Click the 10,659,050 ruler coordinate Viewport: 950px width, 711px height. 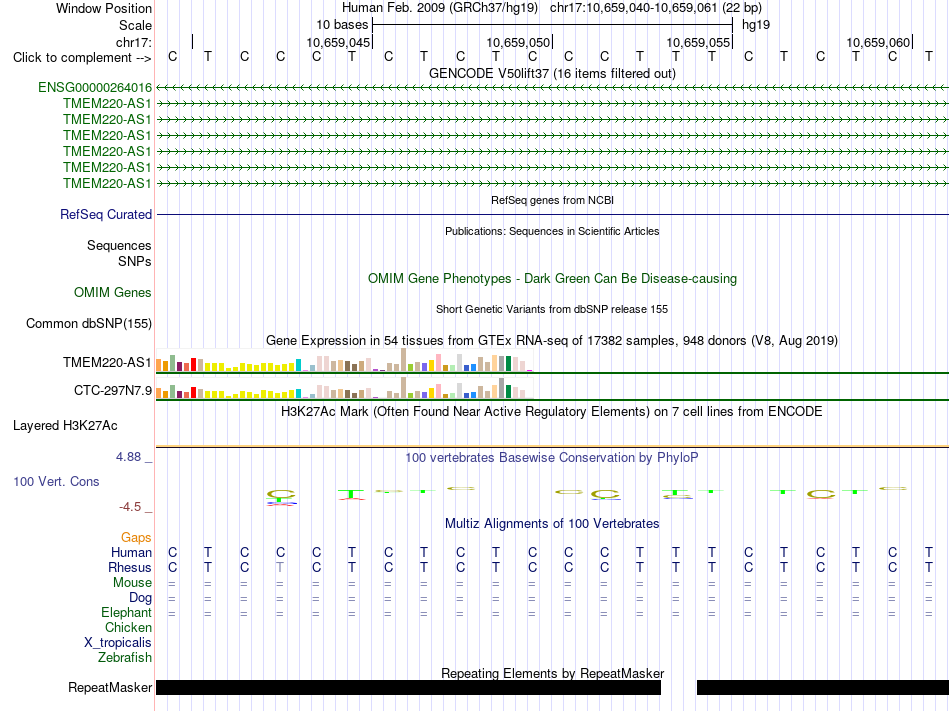[518, 42]
